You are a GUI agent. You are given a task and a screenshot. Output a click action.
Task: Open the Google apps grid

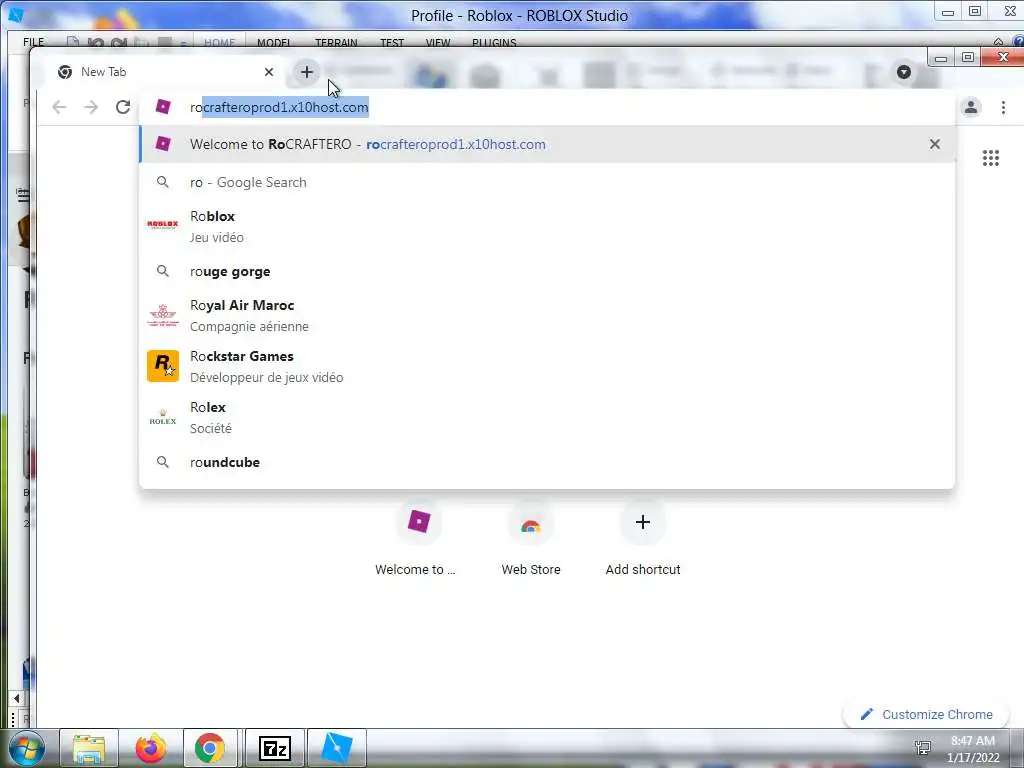tap(991, 158)
